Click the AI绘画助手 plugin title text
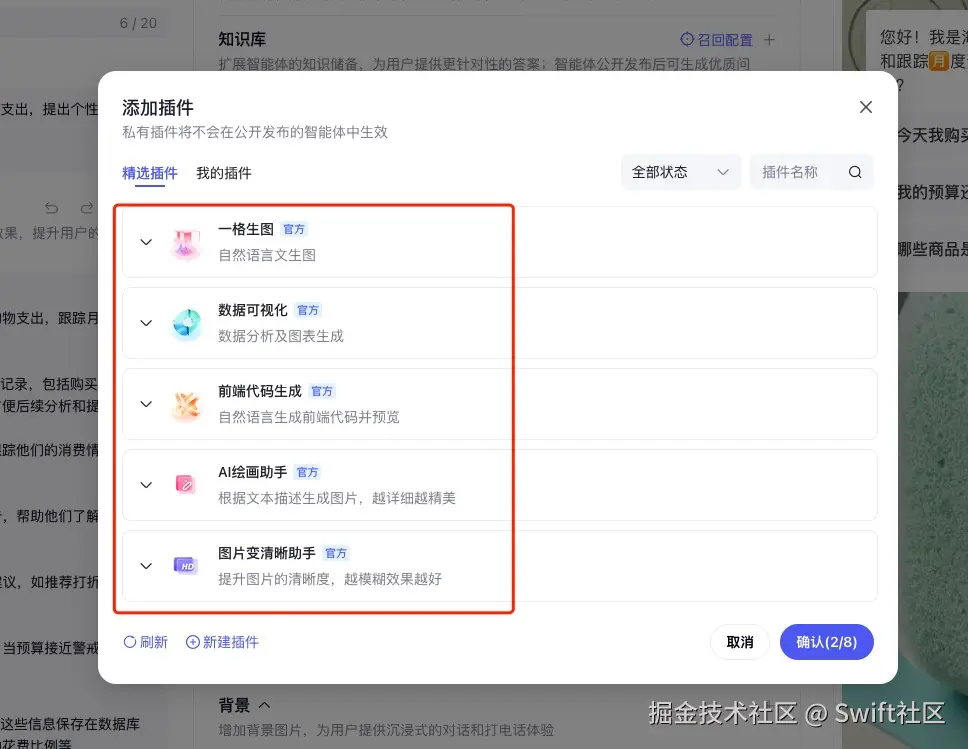Viewport: 968px width, 749px height. point(252,472)
